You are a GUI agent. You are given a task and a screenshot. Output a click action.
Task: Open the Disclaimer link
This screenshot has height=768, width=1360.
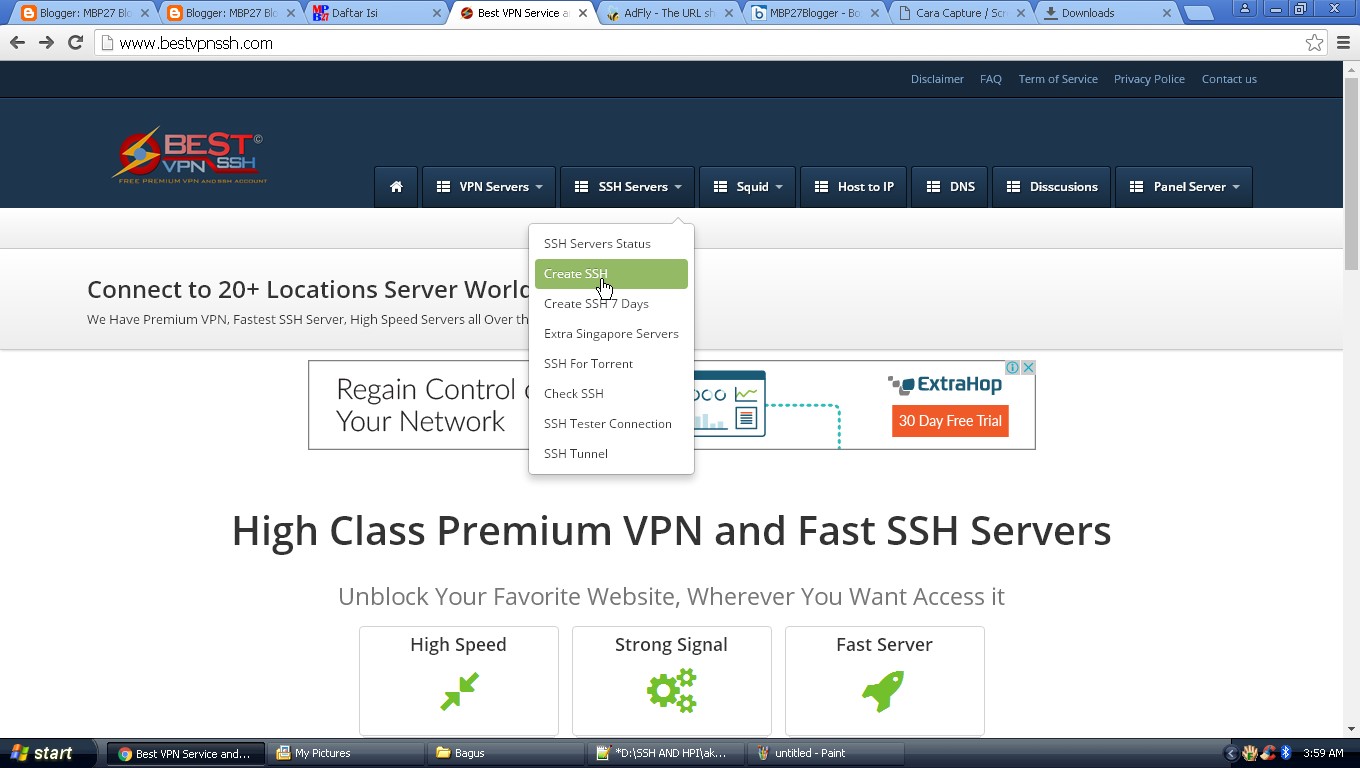click(x=937, y=79)
